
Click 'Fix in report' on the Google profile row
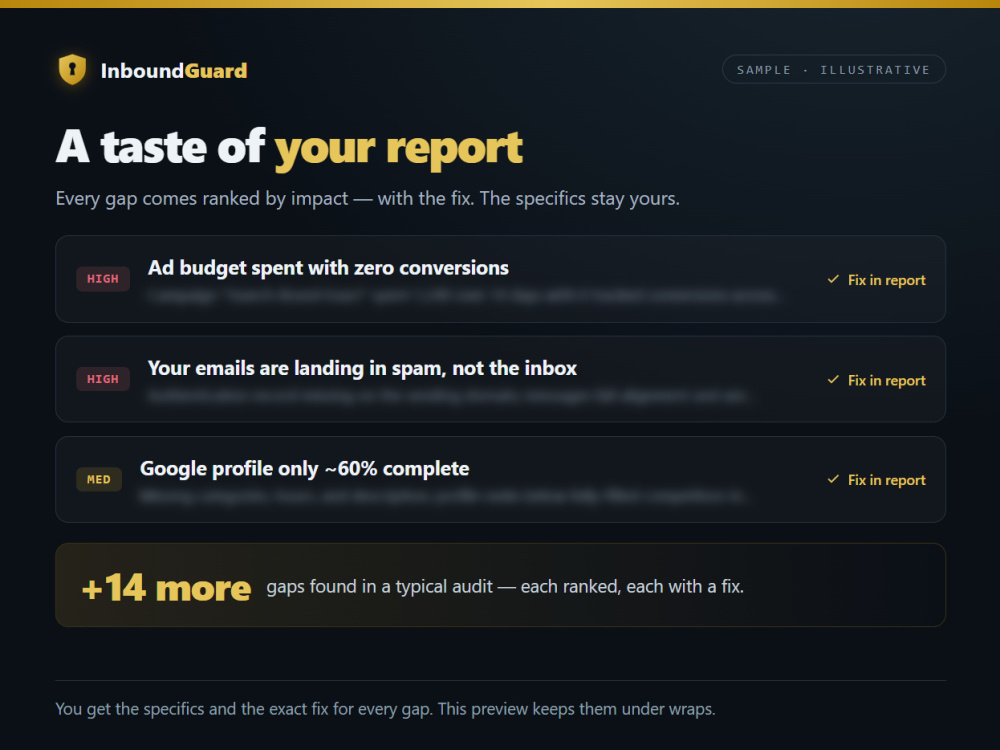click(x=886, y=480)
